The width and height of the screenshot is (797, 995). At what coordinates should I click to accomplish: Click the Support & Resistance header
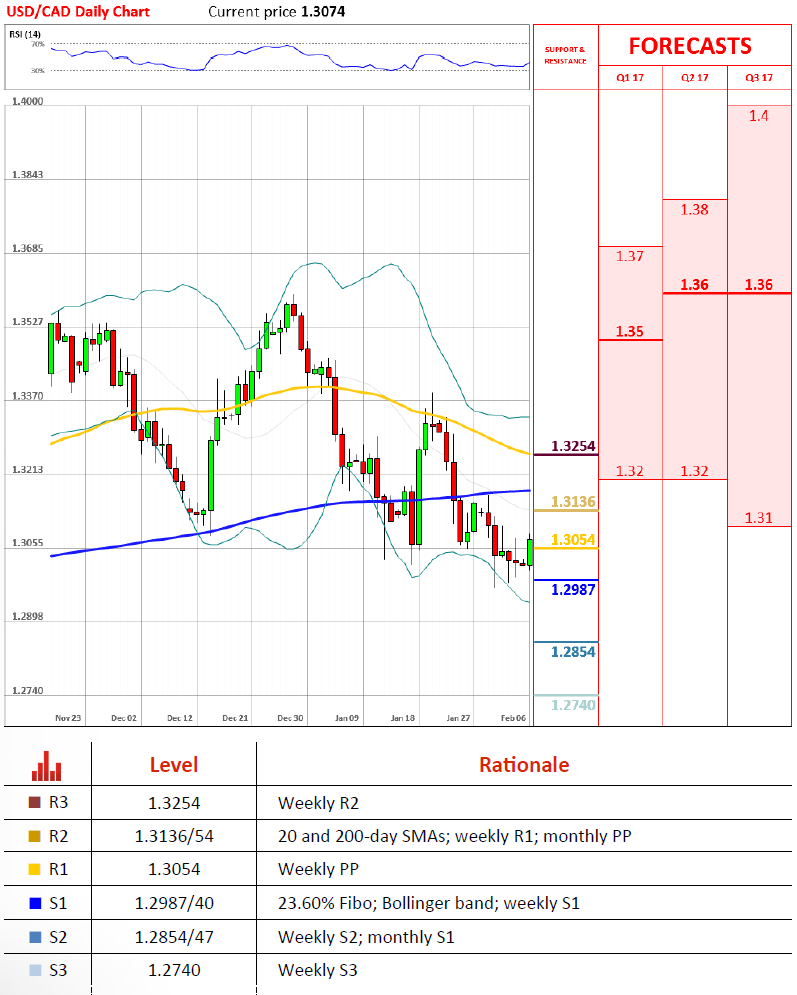(565, 55)
